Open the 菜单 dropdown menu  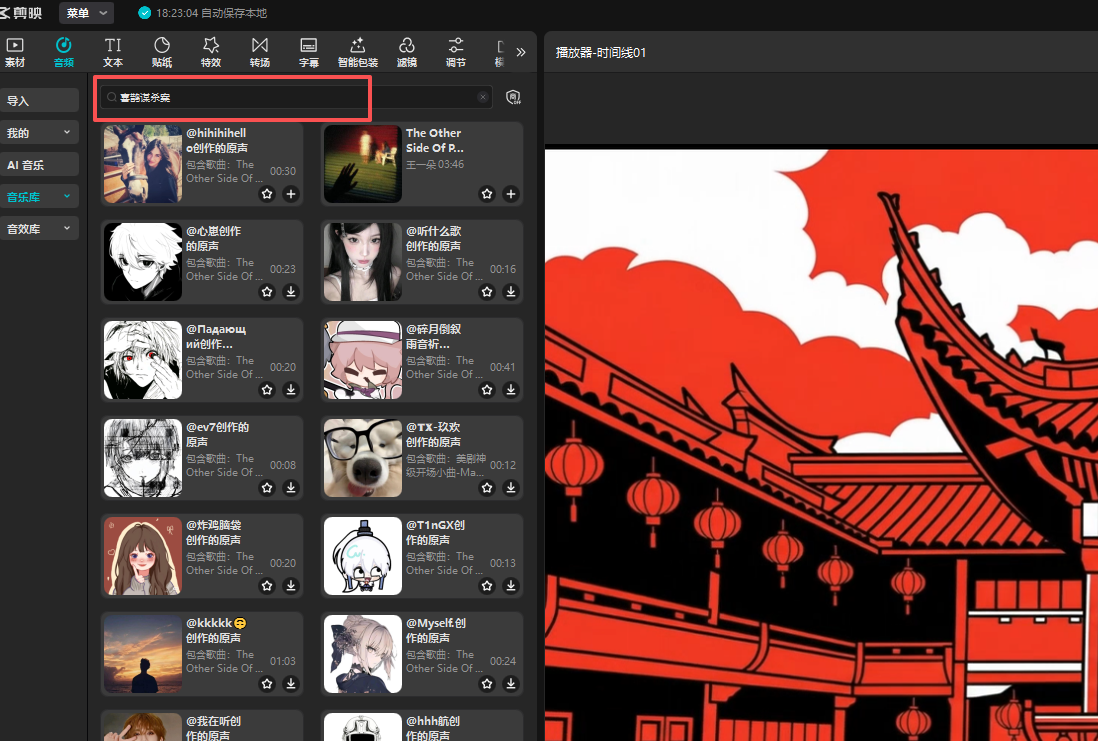pyautogui.click(x=87, y=13)
